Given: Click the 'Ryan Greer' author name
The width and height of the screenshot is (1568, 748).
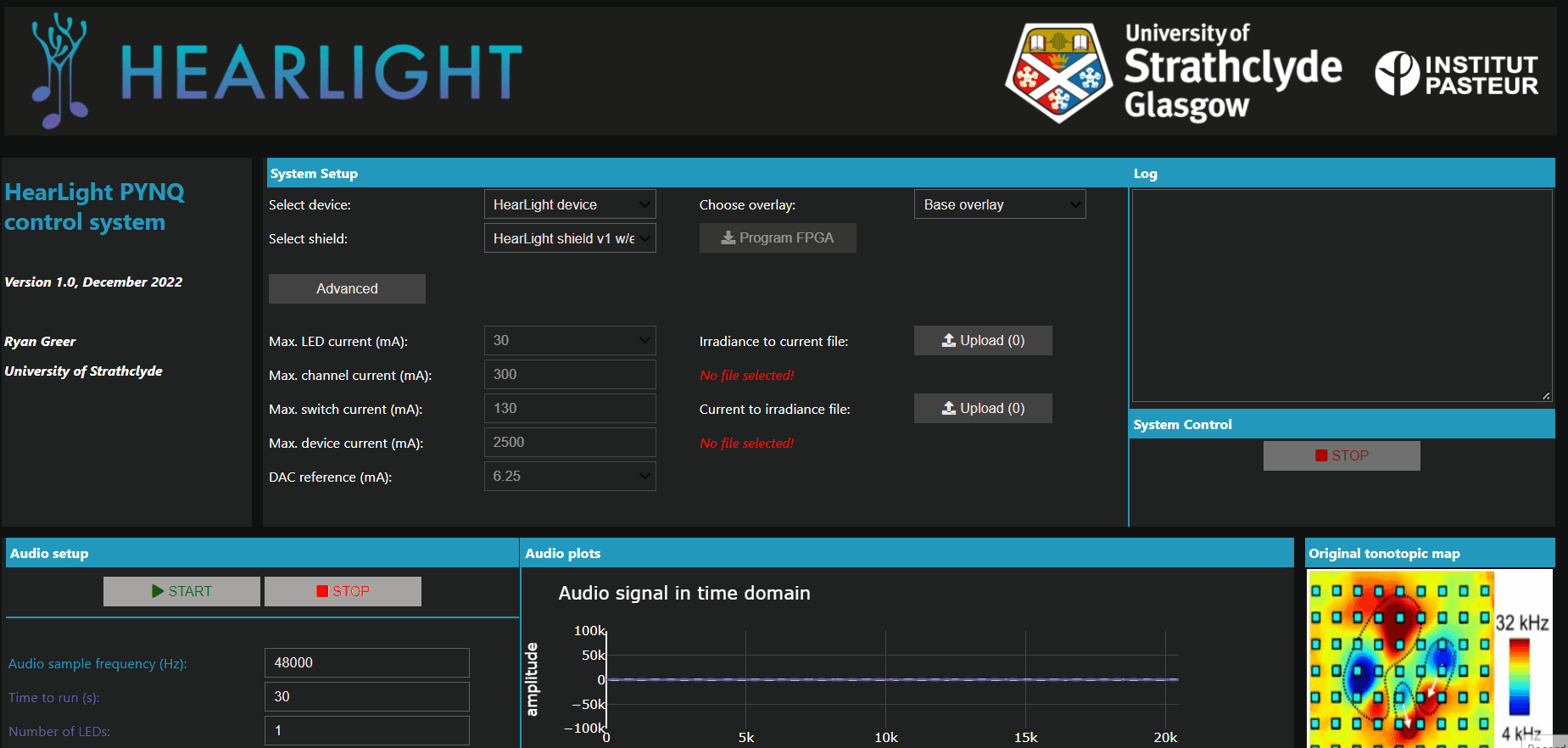Looking at the screenshot, I should pyautogui.click(x=40, y=341).
